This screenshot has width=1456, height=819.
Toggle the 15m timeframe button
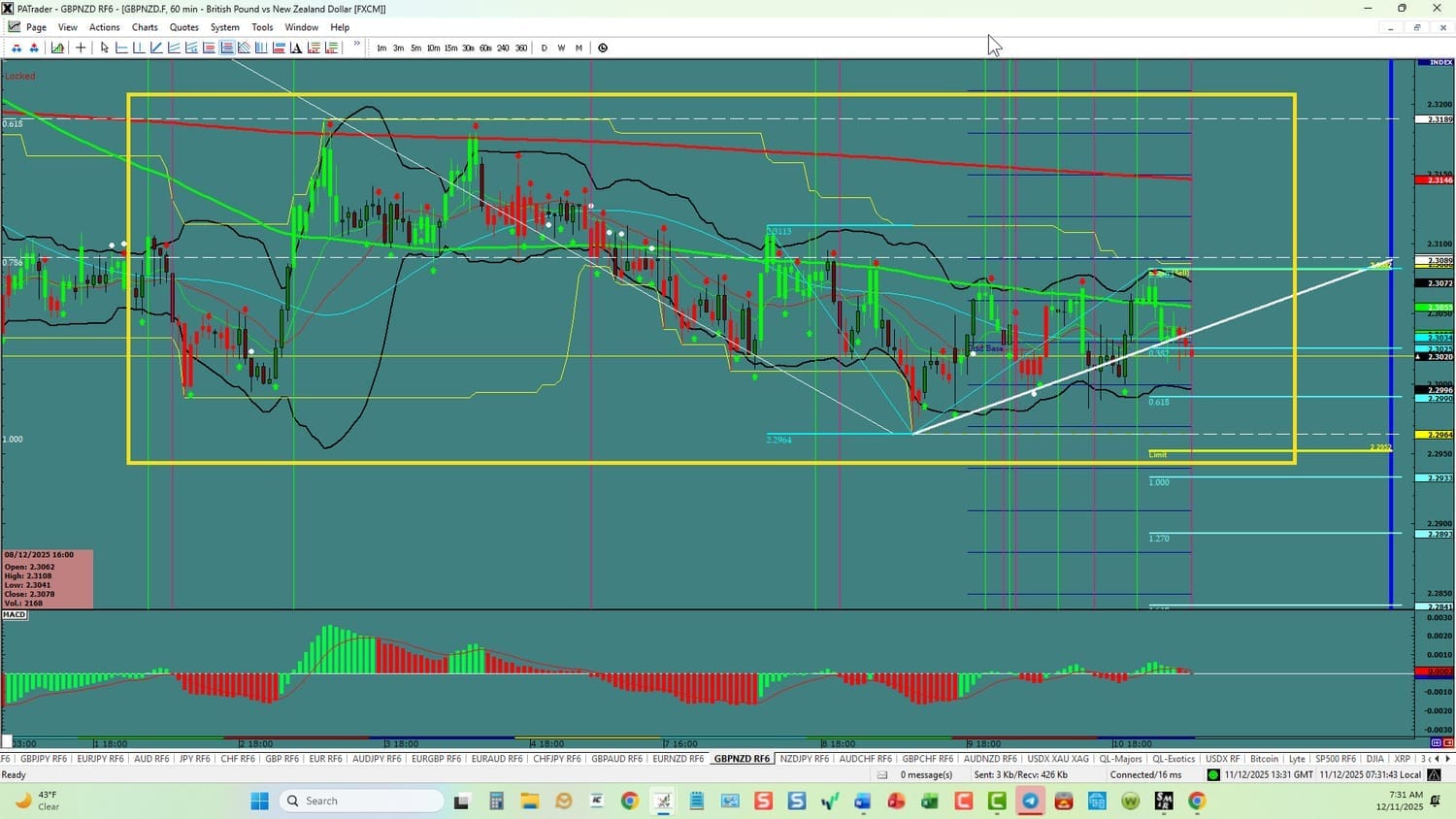450,48
